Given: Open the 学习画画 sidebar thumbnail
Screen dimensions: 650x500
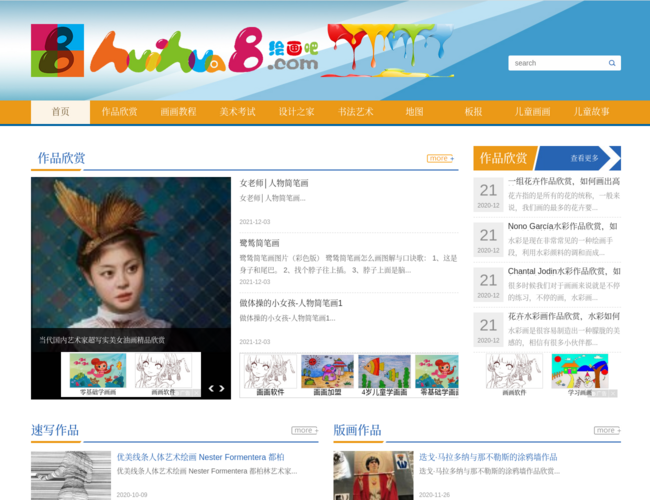Looking at the screenshot, I should (580, 374).
